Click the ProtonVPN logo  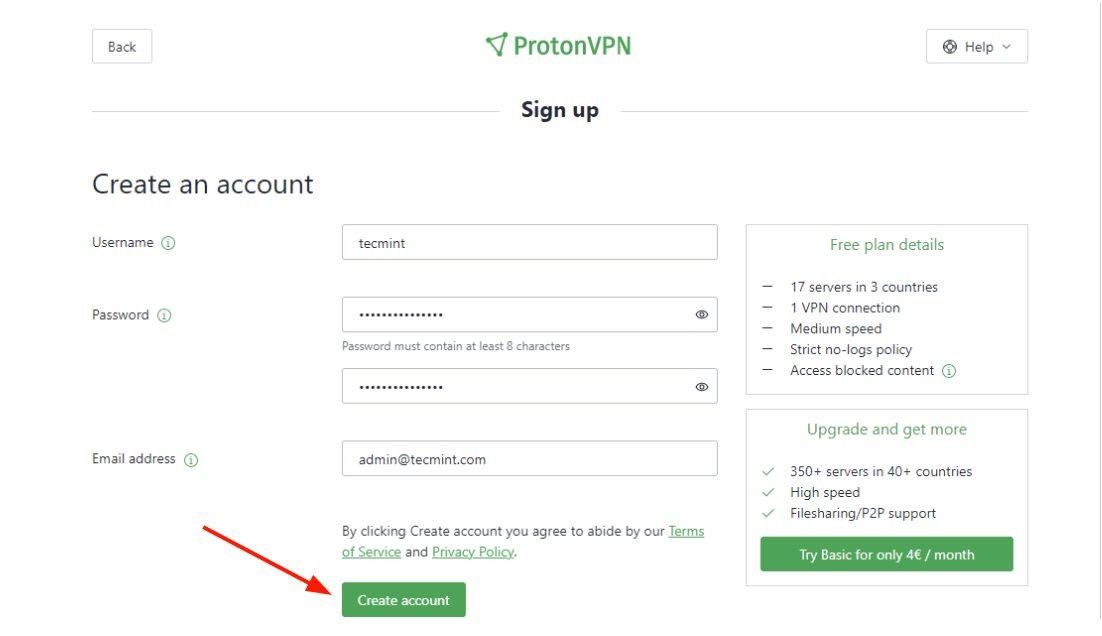(558, 46)
